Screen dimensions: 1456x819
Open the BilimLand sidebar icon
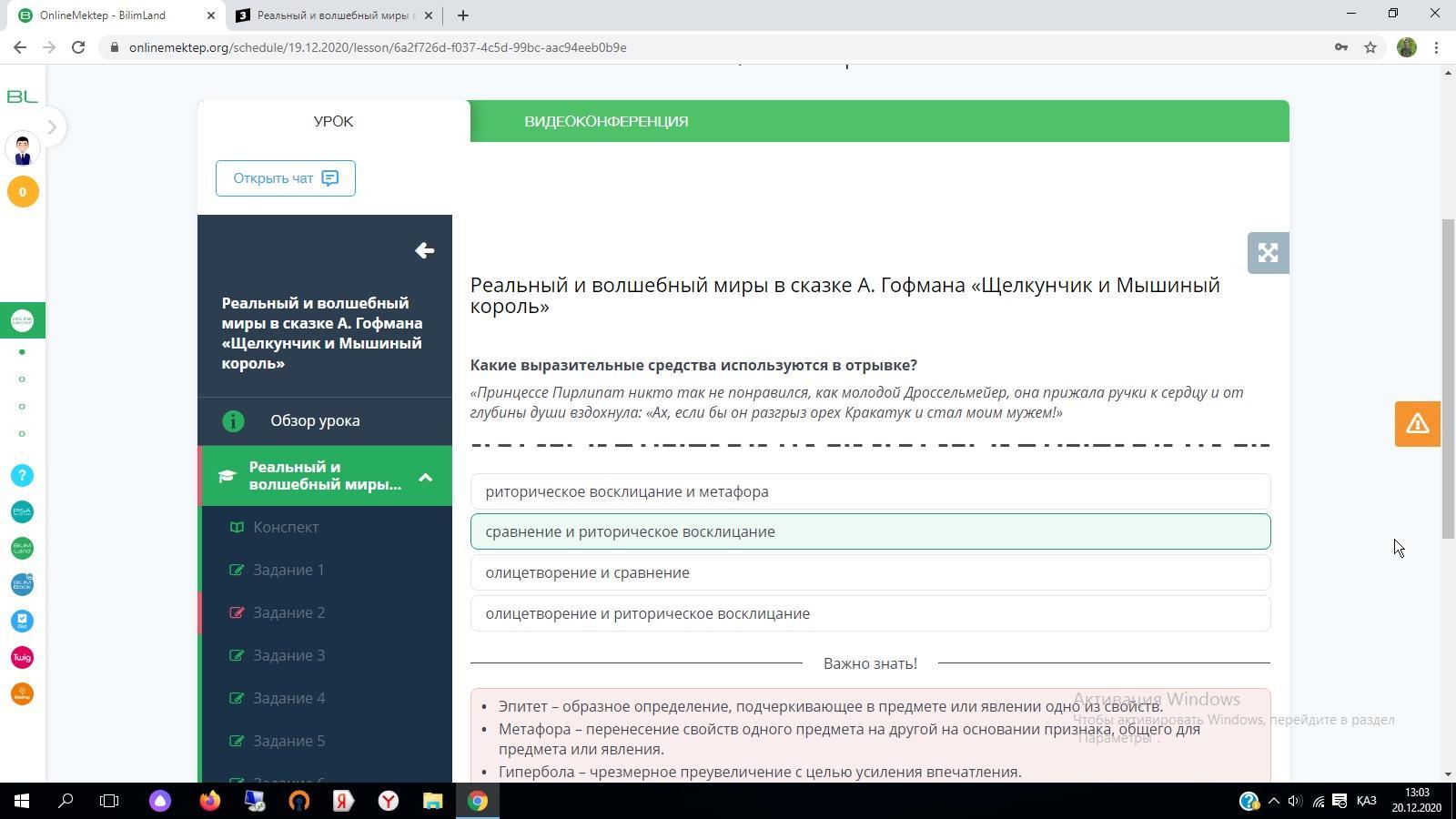tap(23, 548)
